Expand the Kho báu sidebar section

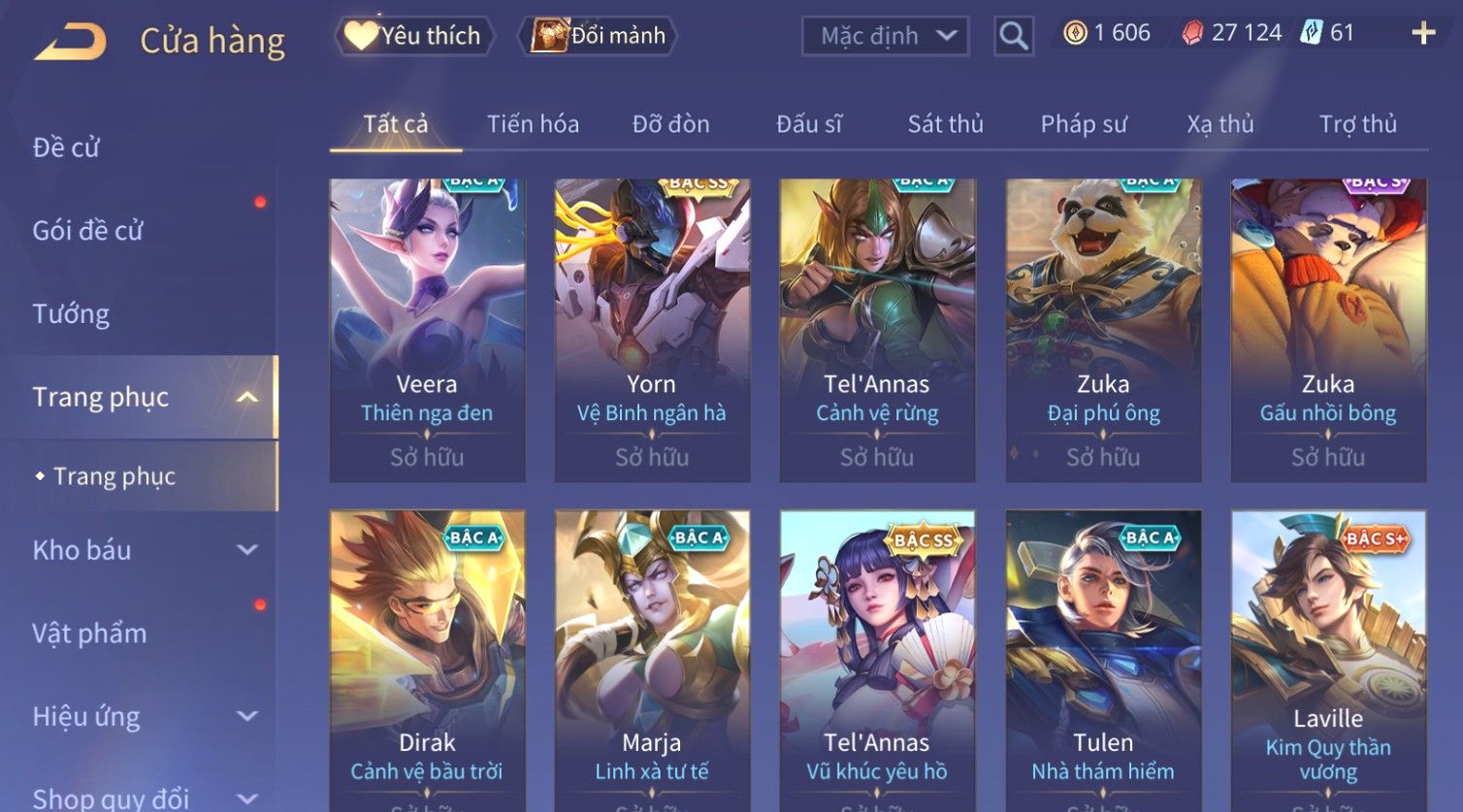(x=247, y=550)
